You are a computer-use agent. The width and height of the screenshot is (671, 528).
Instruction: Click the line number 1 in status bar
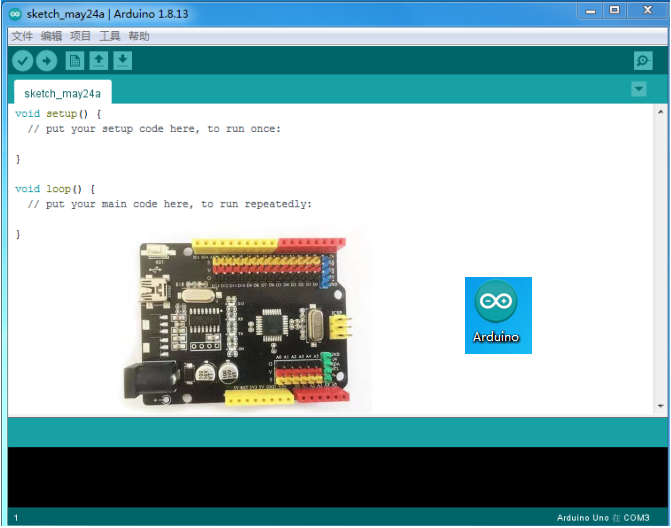pyautogui.click(x=16, y=518)
